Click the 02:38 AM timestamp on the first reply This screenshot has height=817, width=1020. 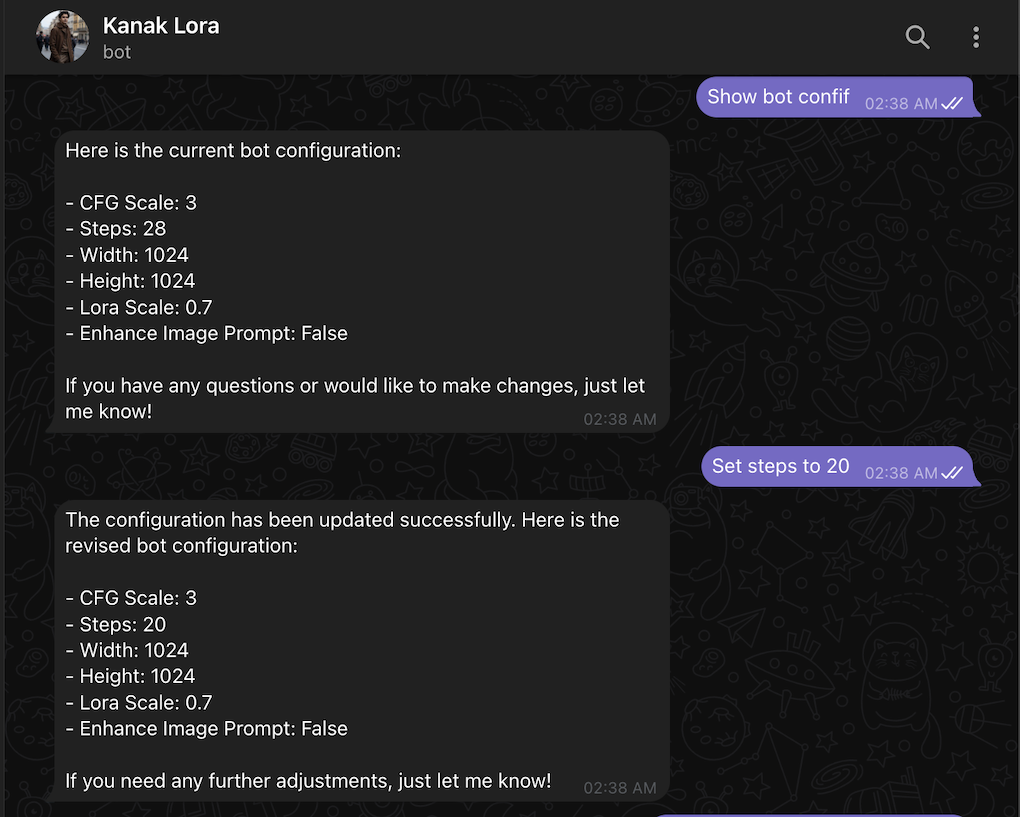click(x=620, y=420)
